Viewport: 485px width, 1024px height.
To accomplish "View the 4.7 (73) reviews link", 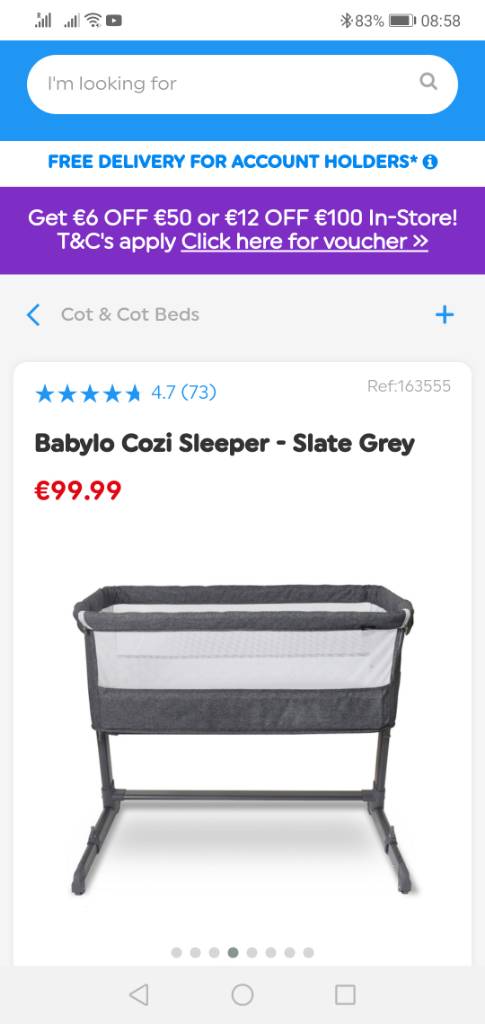I will (x=183, y=392).
